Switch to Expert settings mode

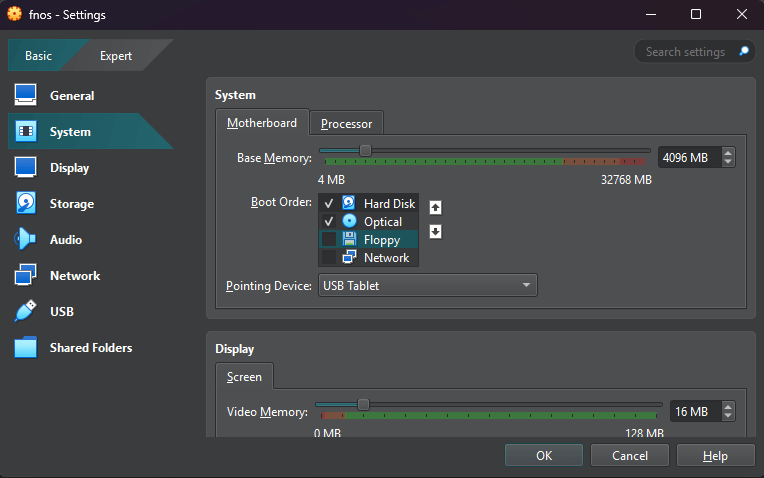[x=116, y=56]
